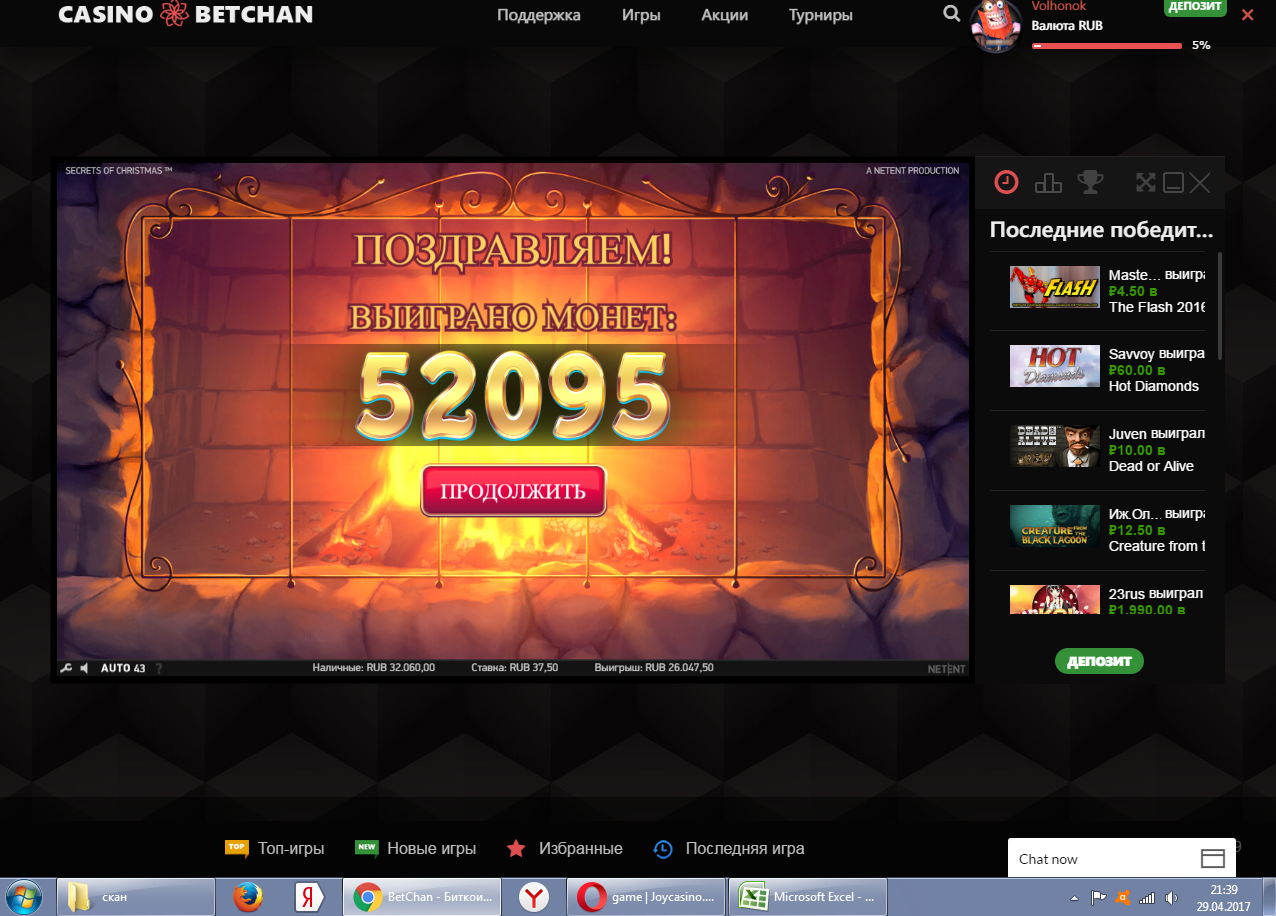Open the Новые игры category

click(431, 848)
